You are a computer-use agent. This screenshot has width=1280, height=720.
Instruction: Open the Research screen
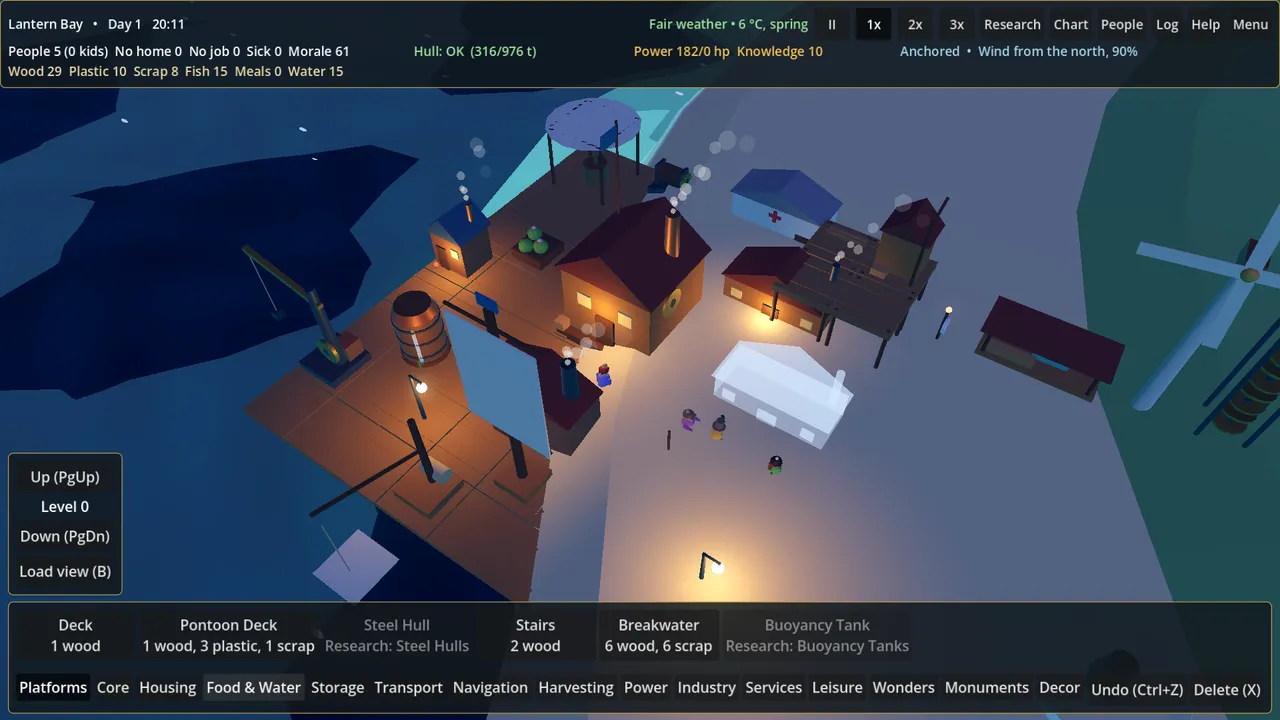click(1012, 24)
